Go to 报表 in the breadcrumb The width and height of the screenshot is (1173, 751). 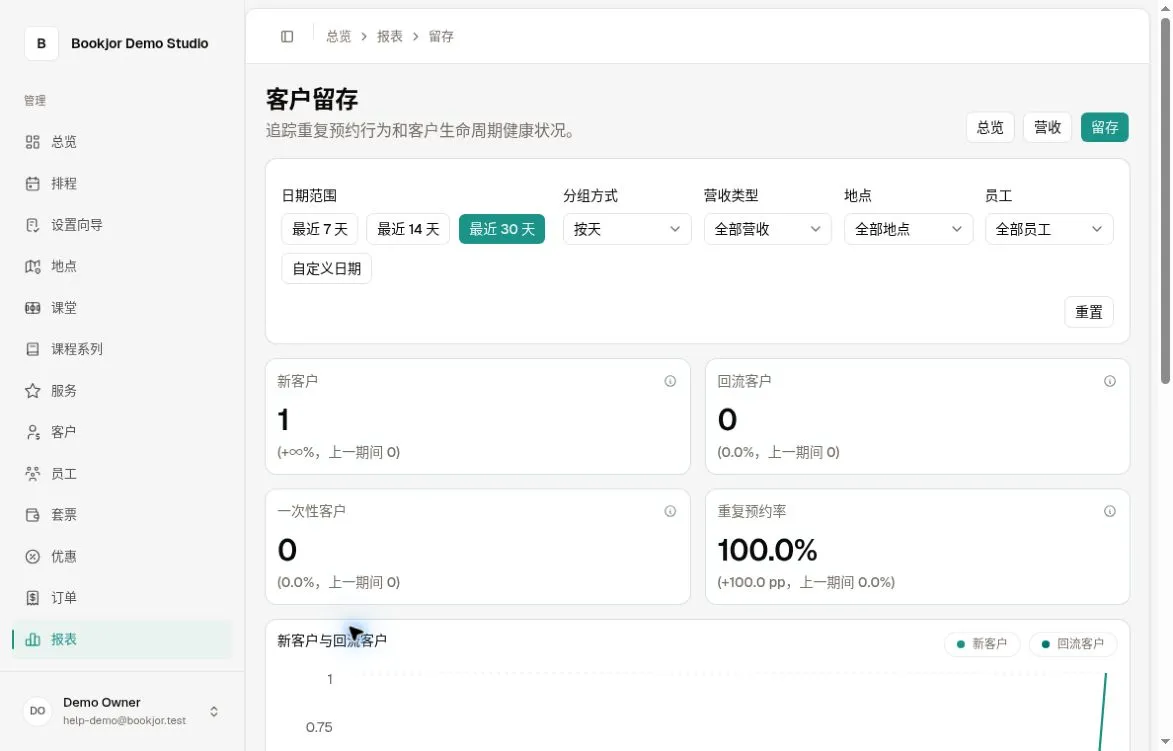(390, 37)
